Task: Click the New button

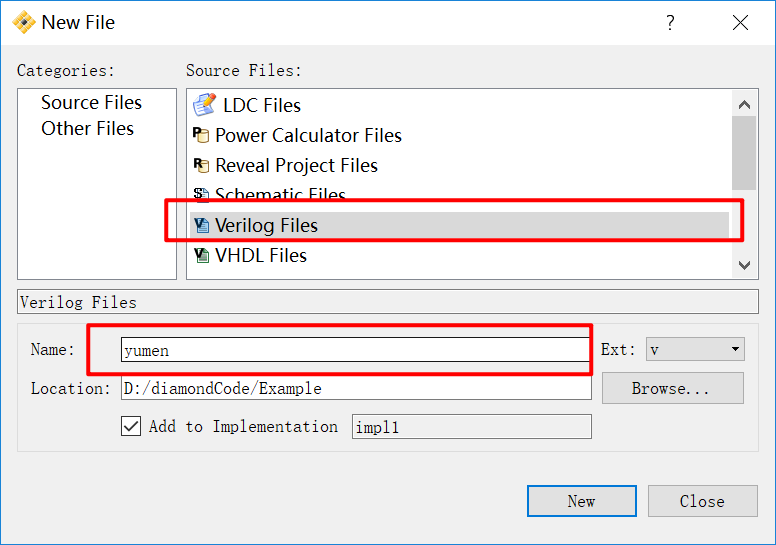Action: (582, 501)
